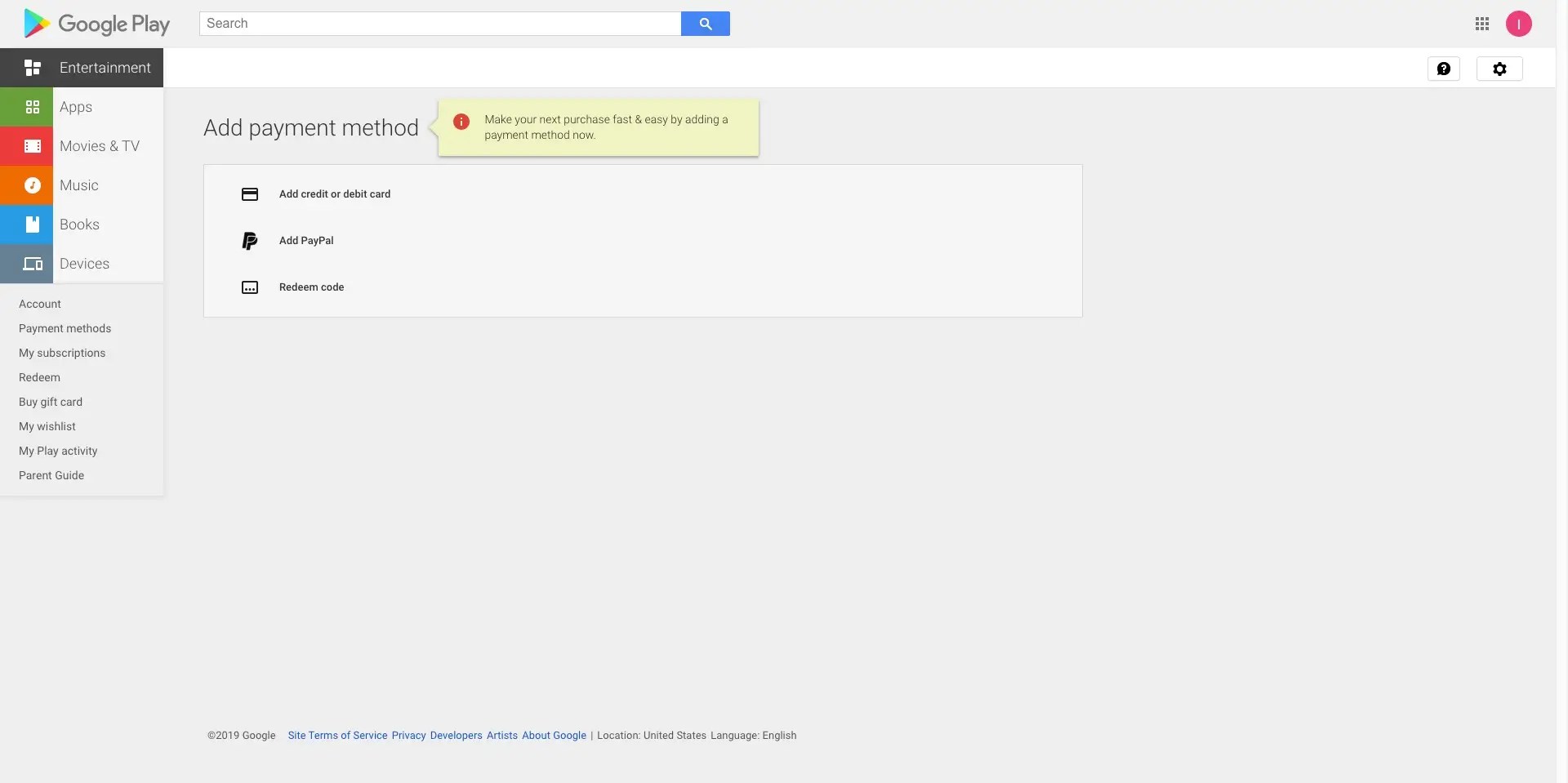Click the help question mark button
This screenshot has width=1568, height=783.
coord(1444,69)
